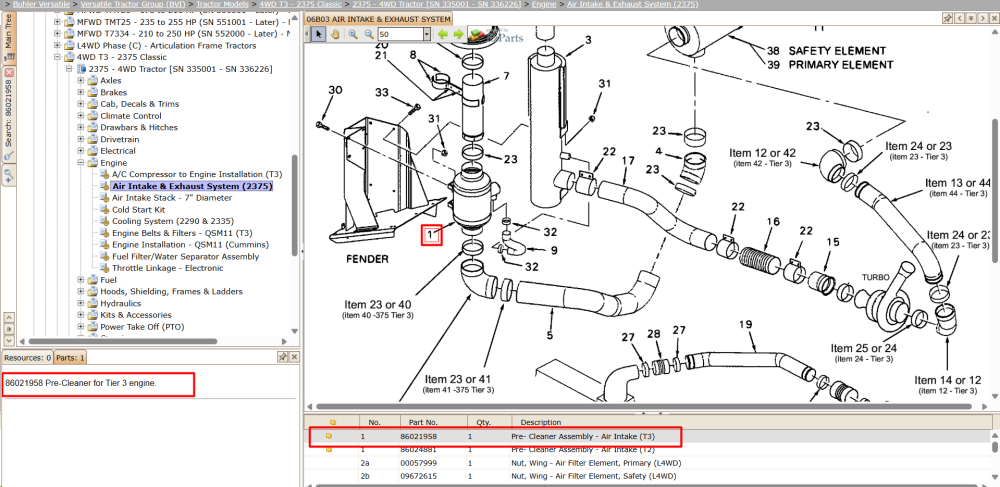1000x487 pixels.
Task: Click callout number 1 on the diagram
Action: (432, 235)
